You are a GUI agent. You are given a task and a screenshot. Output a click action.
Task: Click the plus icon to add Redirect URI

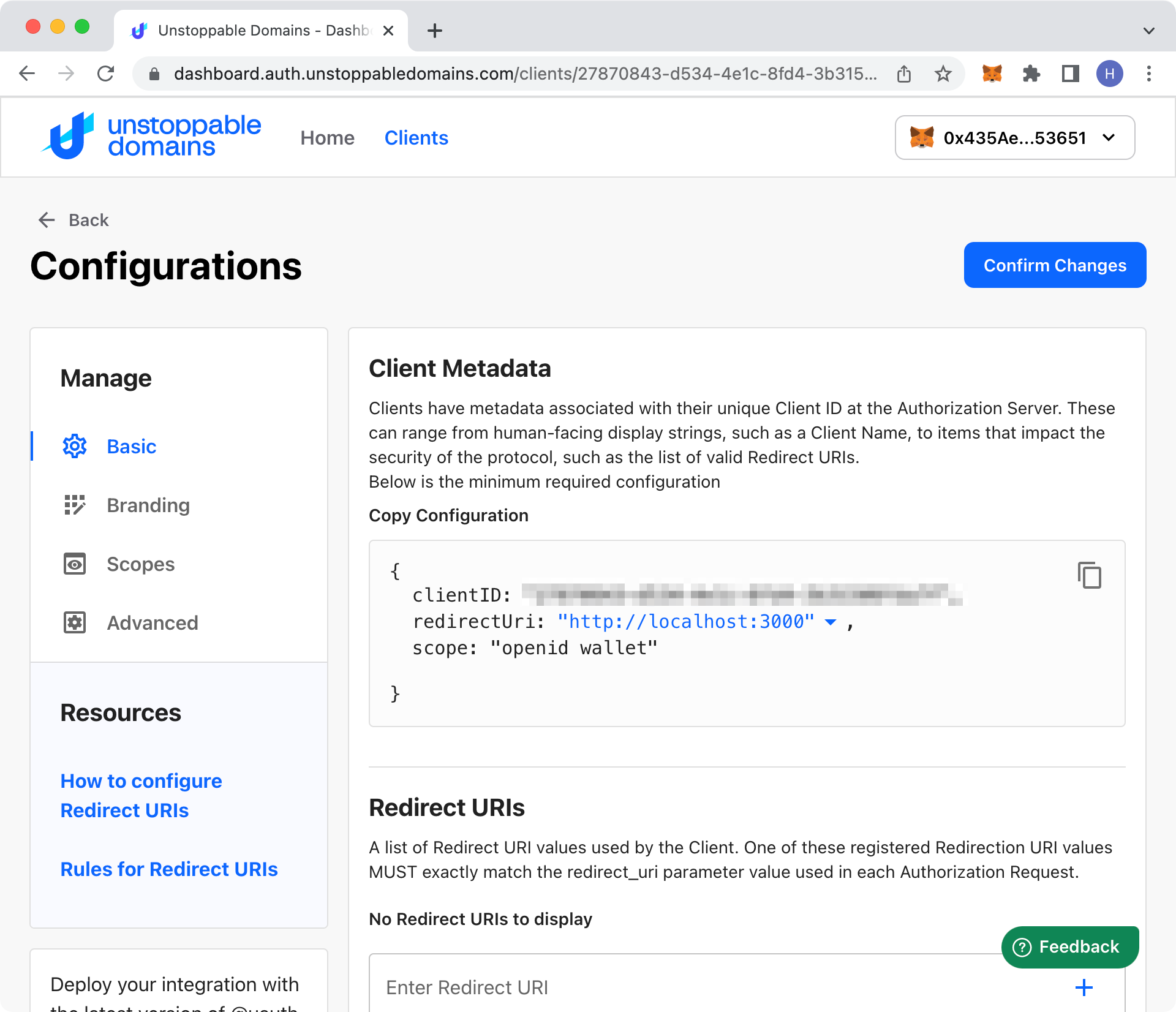pos(1084,987)
